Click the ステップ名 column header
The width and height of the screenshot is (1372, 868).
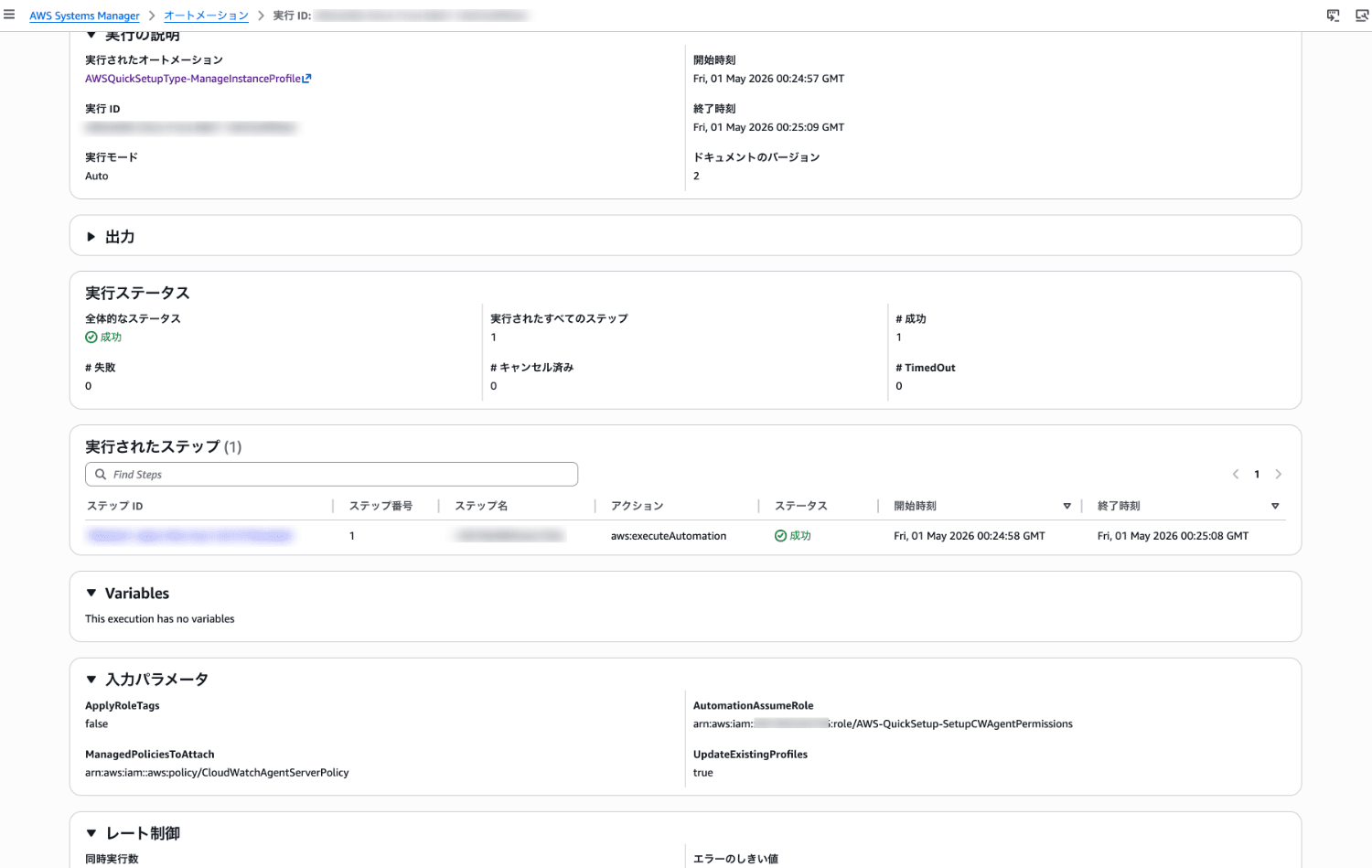481,506
